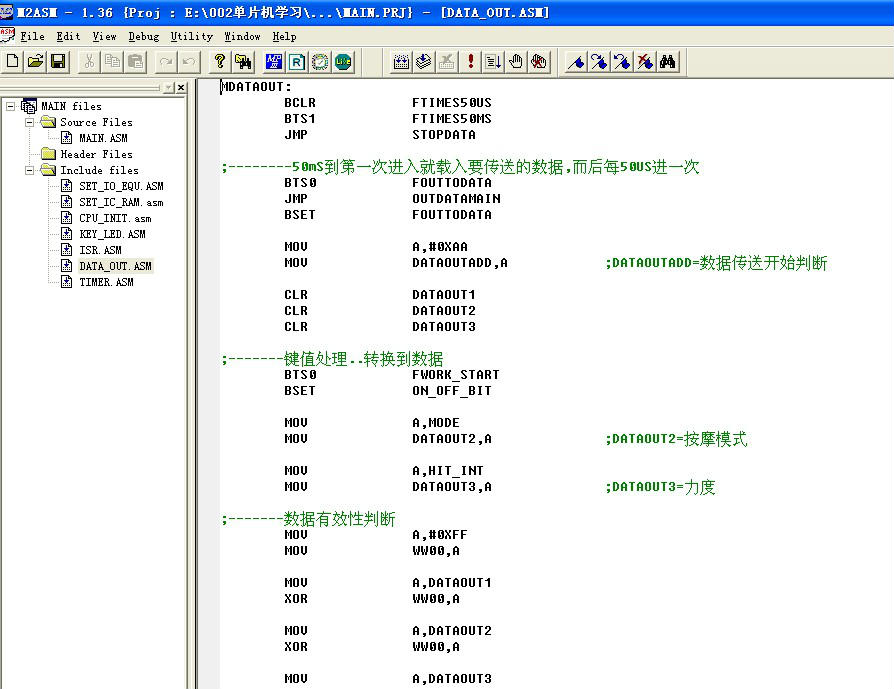Click the first bookmark flag icon
894x689 pixels.
pyautogui.click(x=576, y=62)
